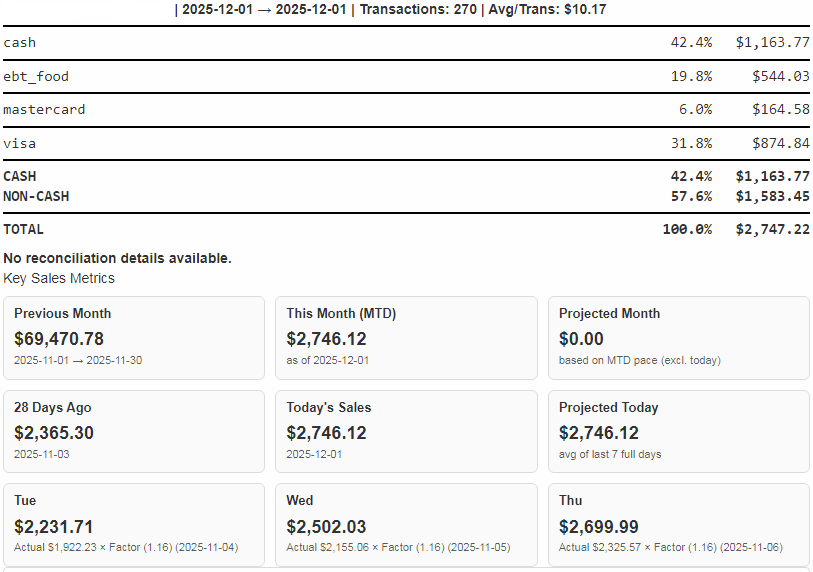The image size is (813, 572).
Task: Click the 'No reconciliation details available' message
Action: [x=118, y=258]
